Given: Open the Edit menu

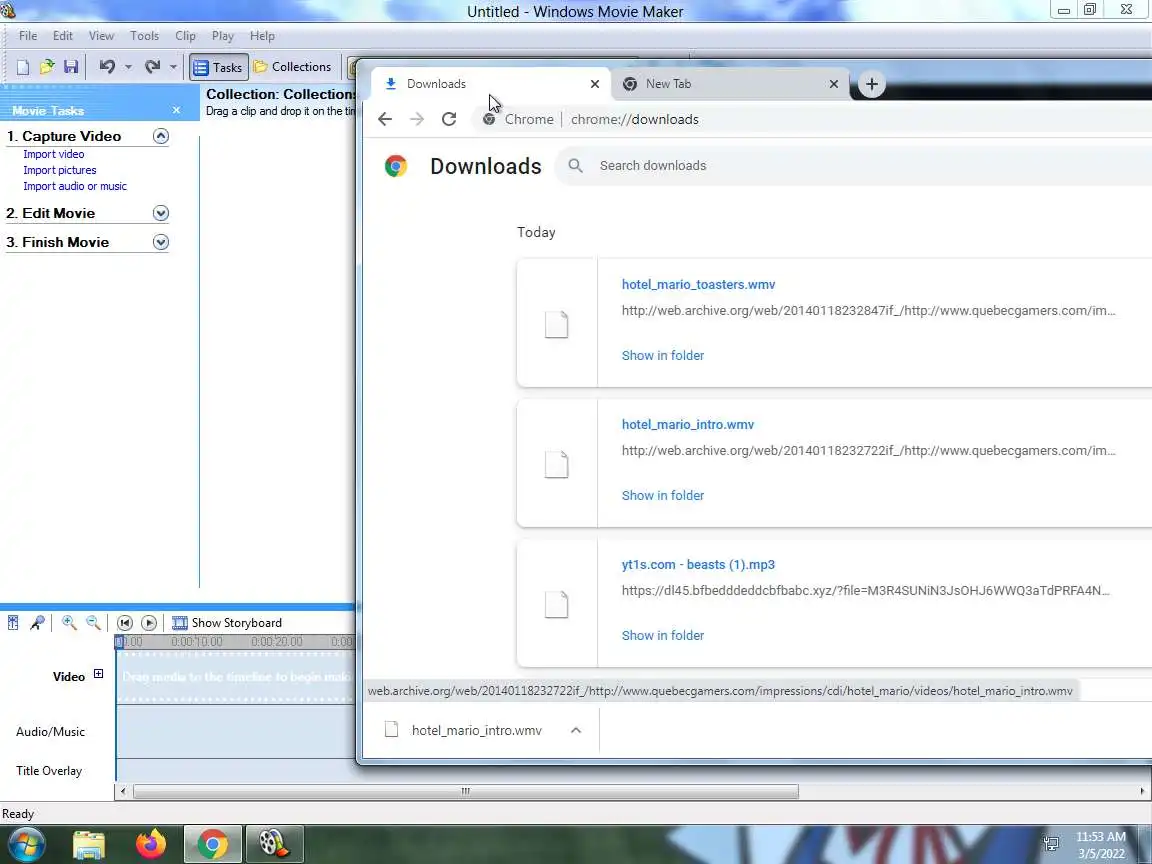Looking at the screenshot, I should click(x=62, y=36).
